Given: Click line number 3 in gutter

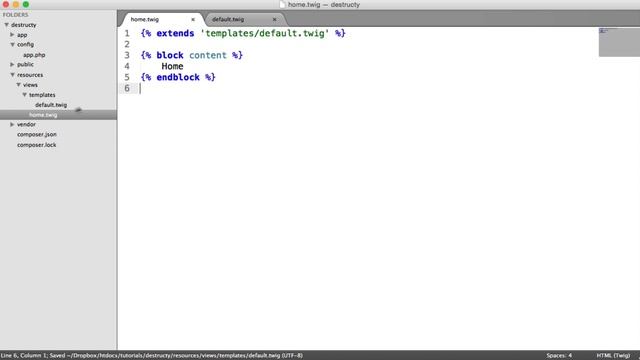Looking at the screenshot, I should click(127, 55).
